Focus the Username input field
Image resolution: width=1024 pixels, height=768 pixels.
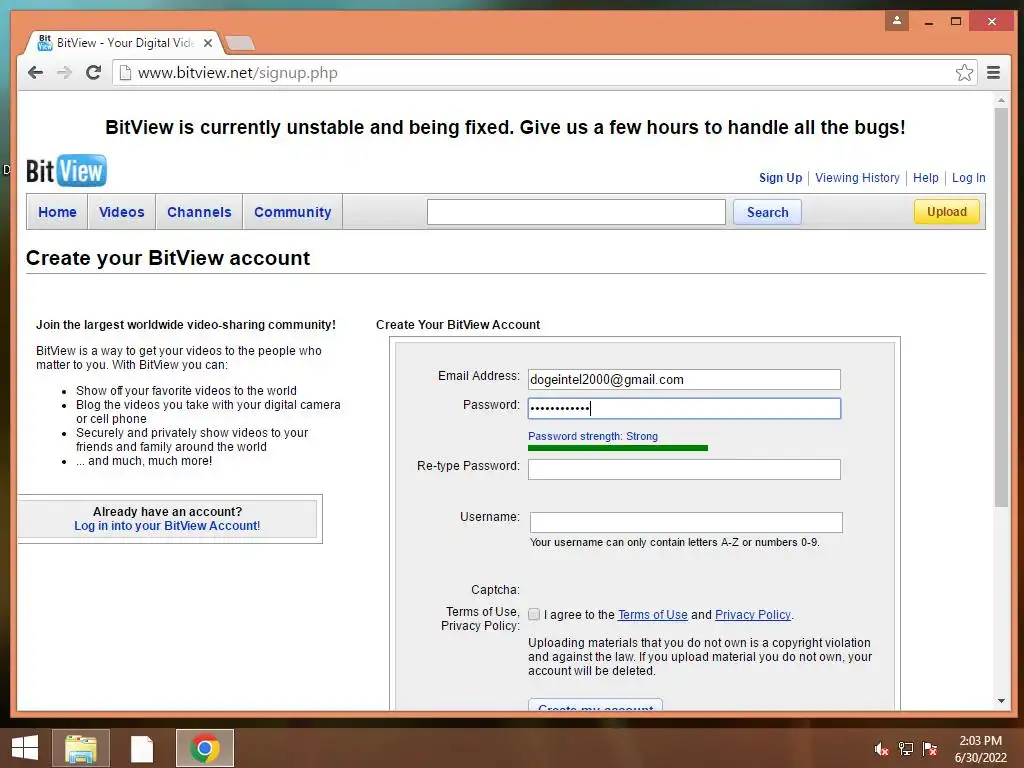pyautogui.click(x=686, y=522)
